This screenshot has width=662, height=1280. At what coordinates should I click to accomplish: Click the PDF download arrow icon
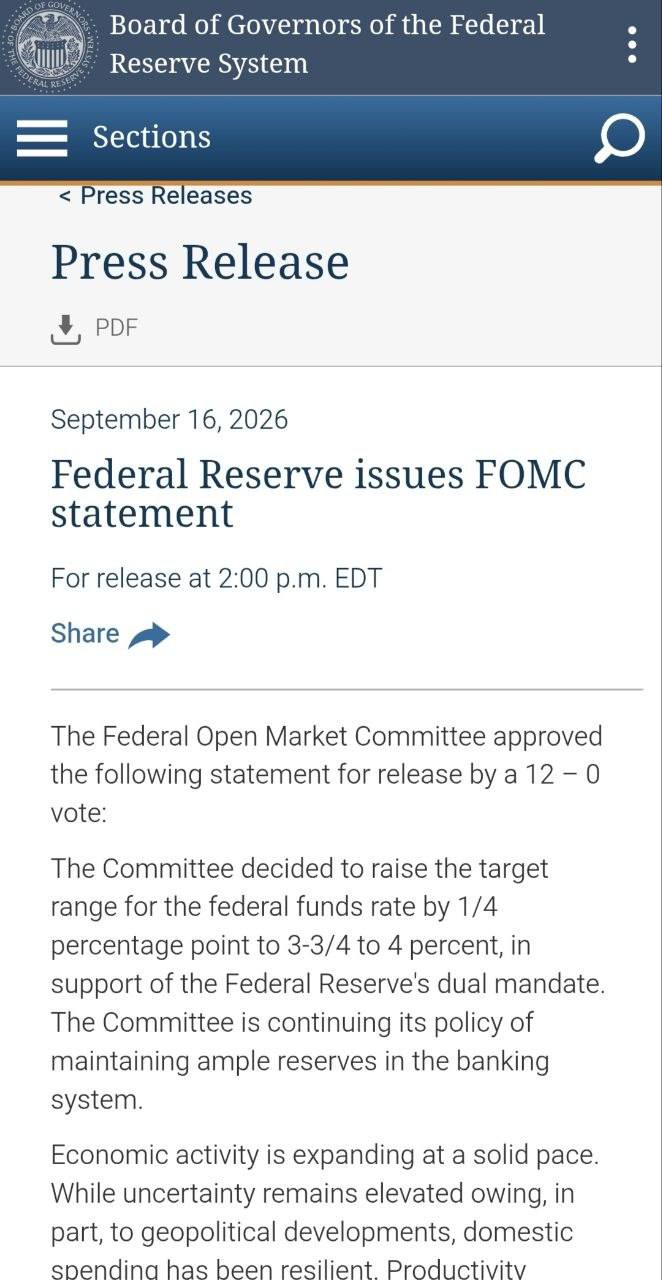click(65, 329)
